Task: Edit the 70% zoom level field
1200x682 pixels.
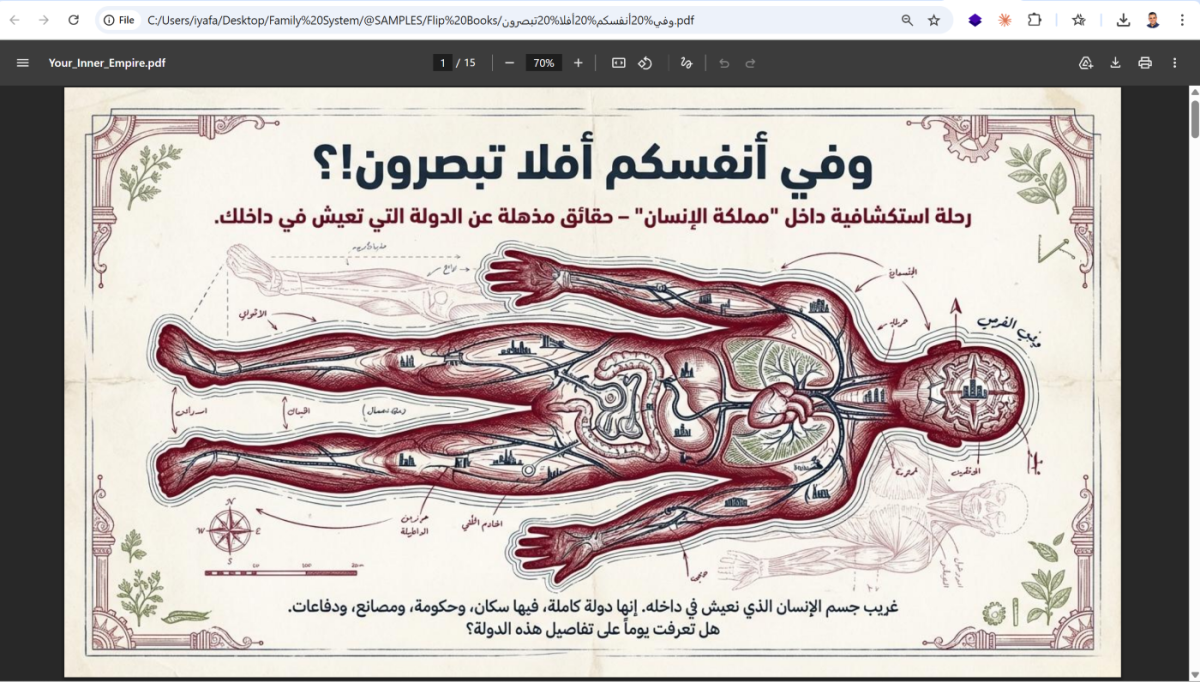Action: (x=543, y=63)
